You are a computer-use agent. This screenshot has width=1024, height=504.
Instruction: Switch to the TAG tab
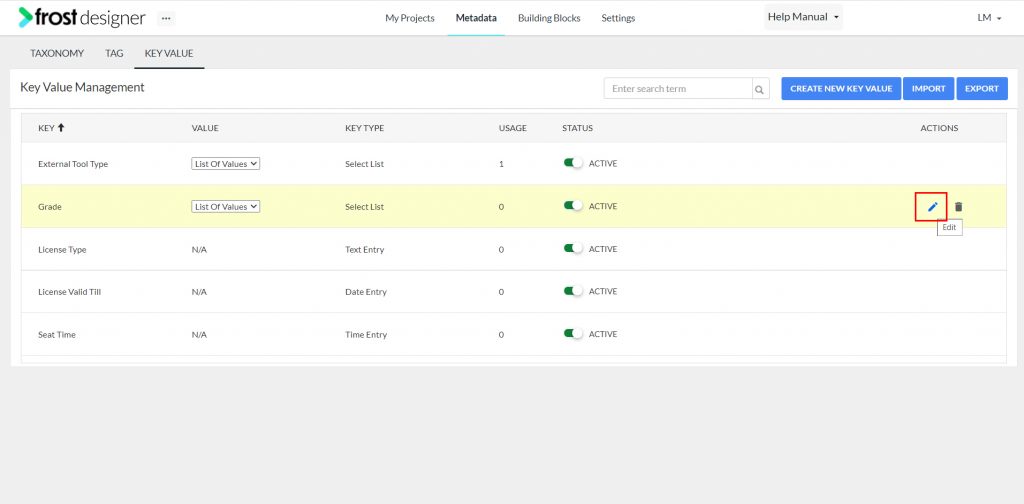pos(114,54)
